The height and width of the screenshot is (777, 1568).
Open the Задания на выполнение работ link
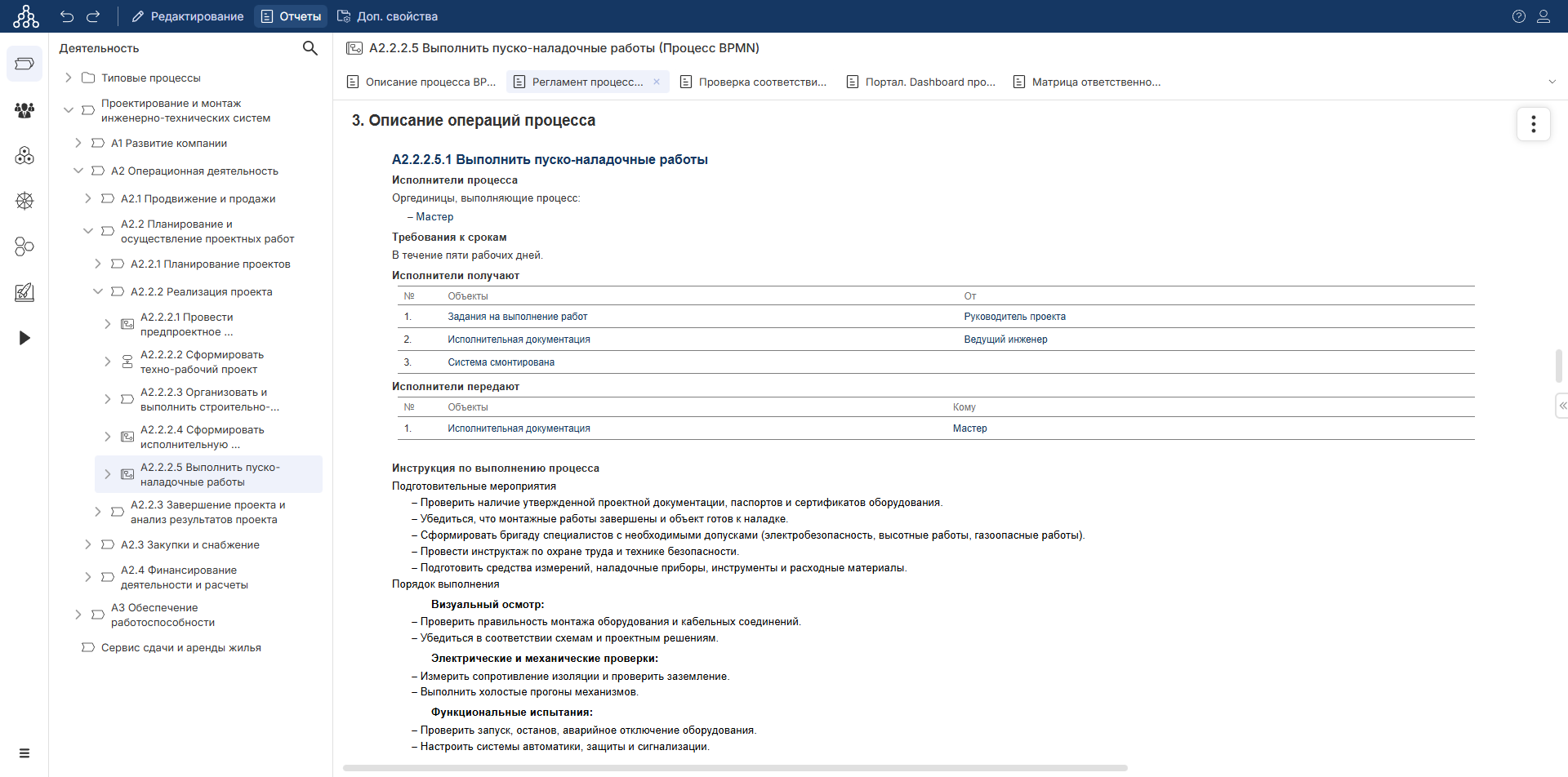pos(517,317)
